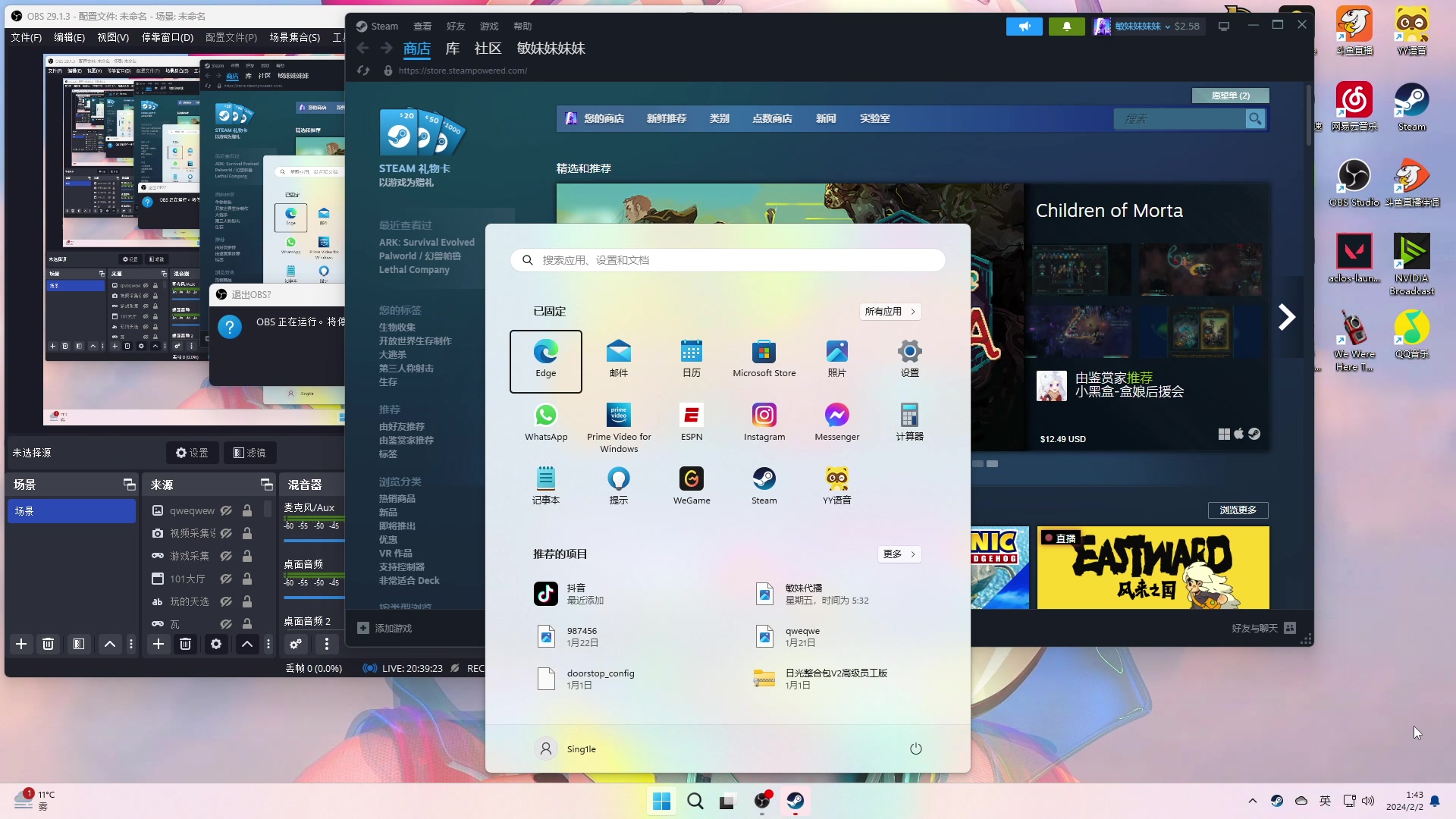The width and height of the screenshot is (1456, 819).
Task: Open the 视图(V) menu in OBS
Action: tap(113, 37)
